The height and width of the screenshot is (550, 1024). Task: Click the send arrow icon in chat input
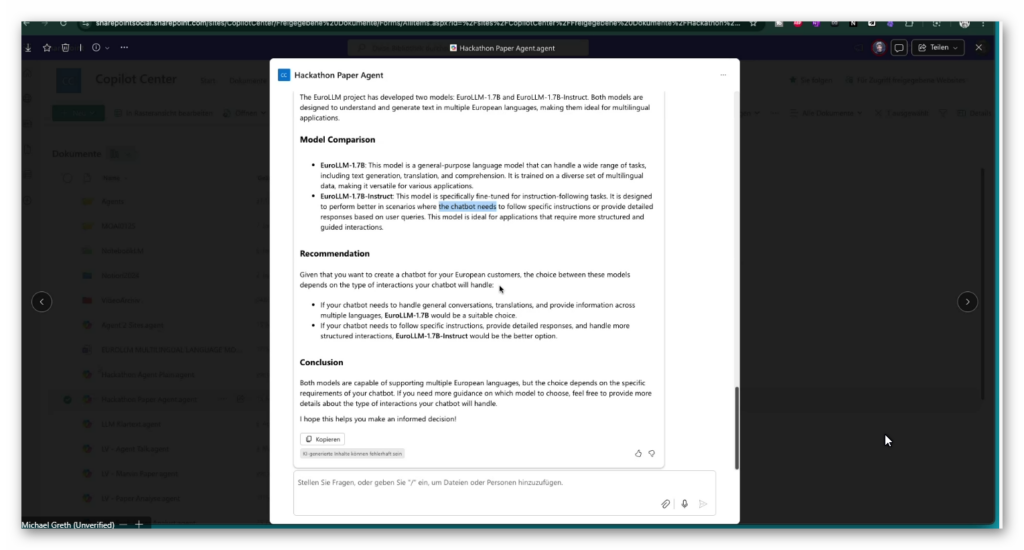pyautogui.click(x=703, y=504)
